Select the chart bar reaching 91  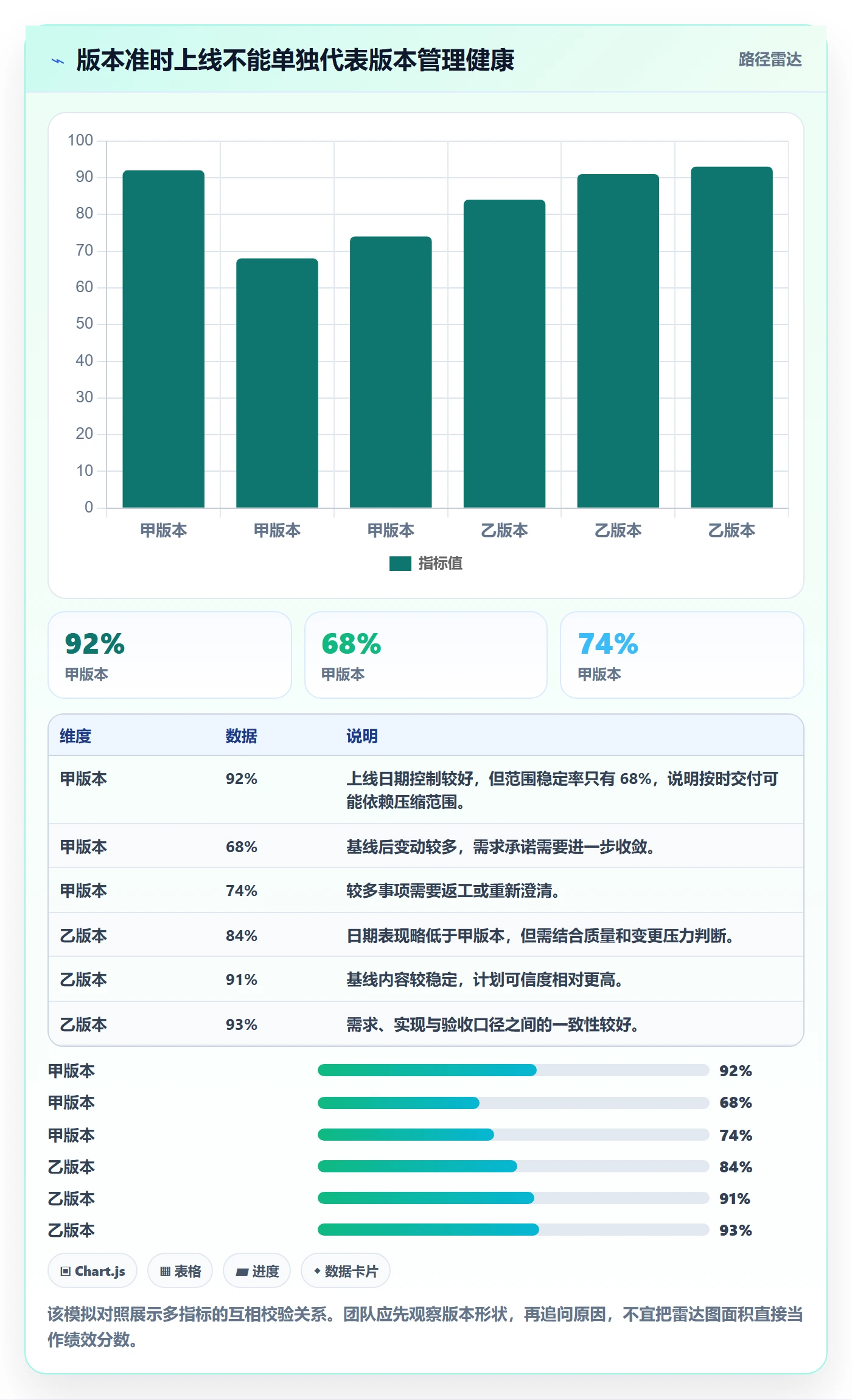point(618,341)
